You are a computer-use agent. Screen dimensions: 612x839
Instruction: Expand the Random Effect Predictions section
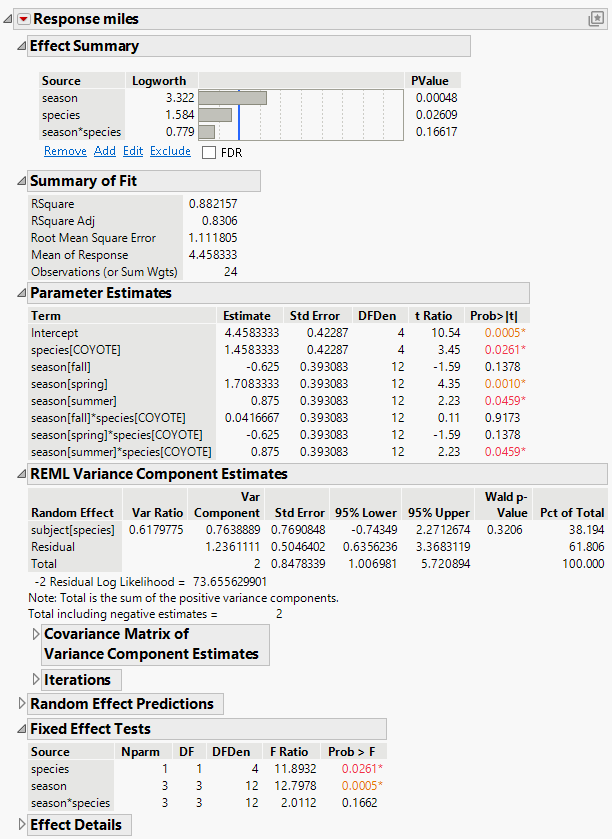pyautogui.click(x=23, y=704)
